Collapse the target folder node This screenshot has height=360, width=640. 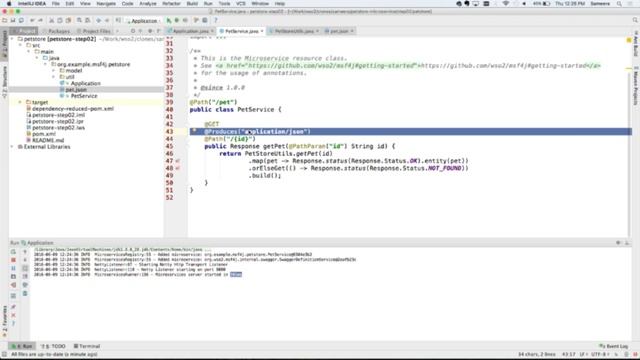(20, 102)
